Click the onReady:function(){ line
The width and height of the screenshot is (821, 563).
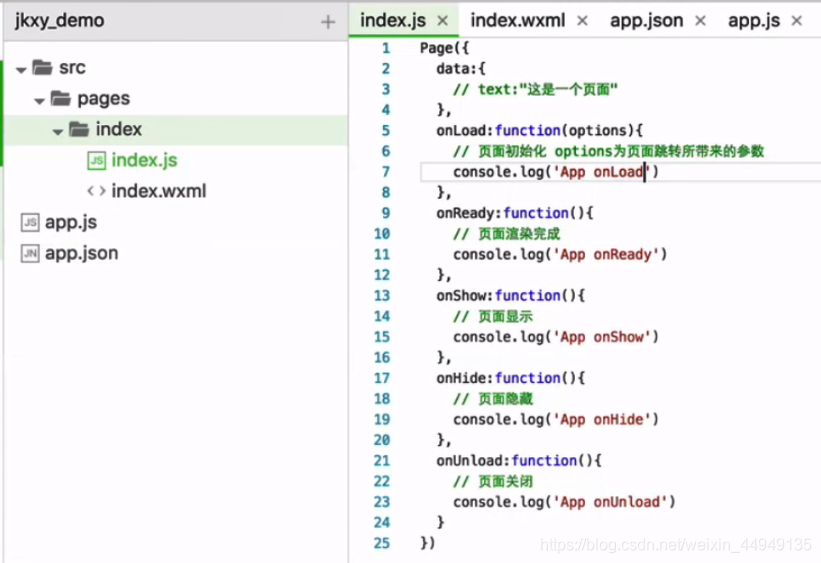[515, 213]
